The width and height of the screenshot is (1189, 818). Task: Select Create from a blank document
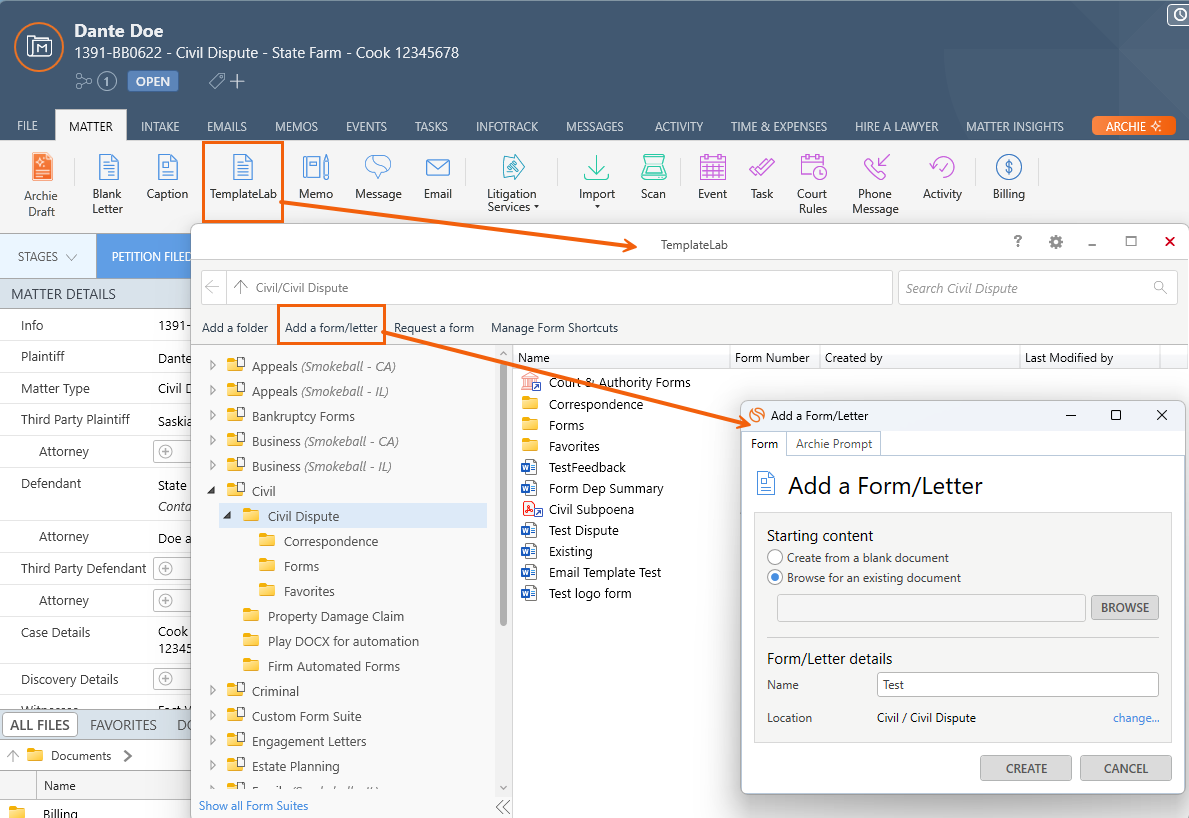click(x=774, y=557)
